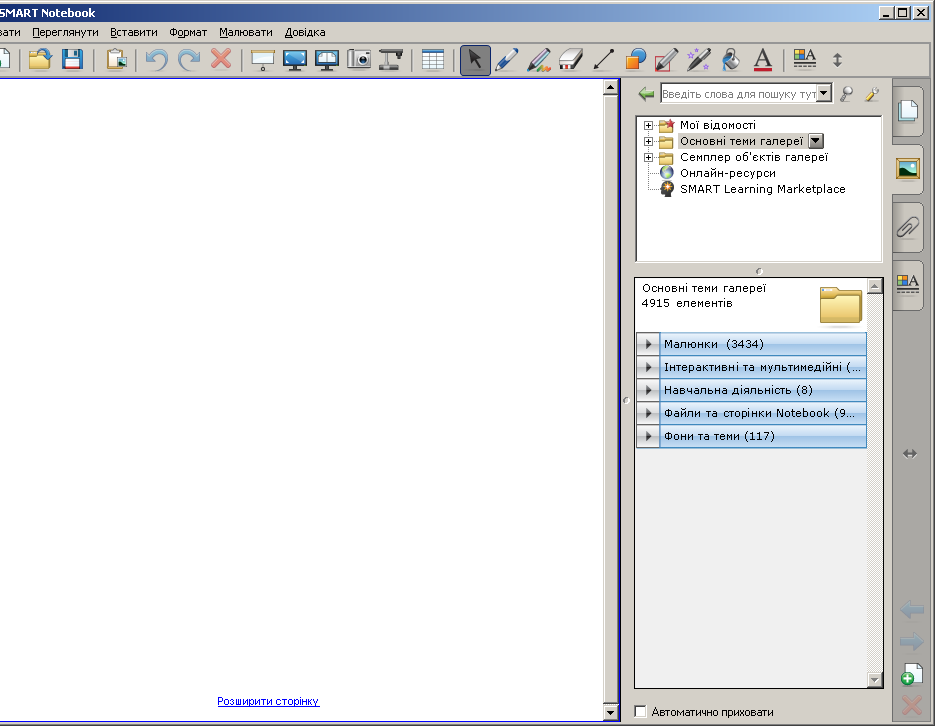Open the dual page display icon
Viewport: 935px width, 726px height.
(x=327, y=60)
